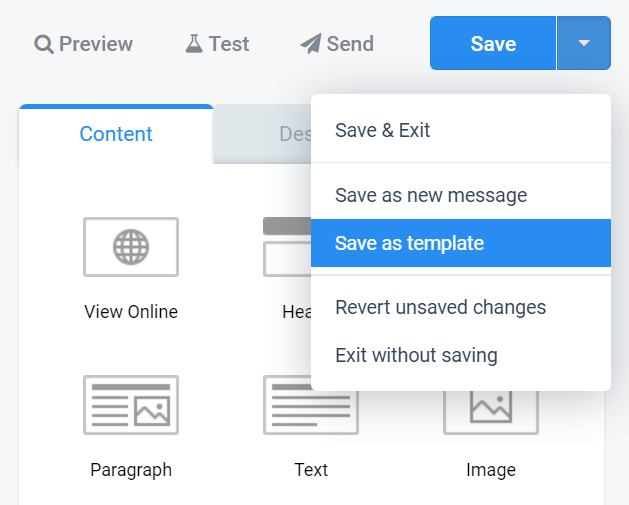Click the Preview magnifier icon

(x=44, y=44)
